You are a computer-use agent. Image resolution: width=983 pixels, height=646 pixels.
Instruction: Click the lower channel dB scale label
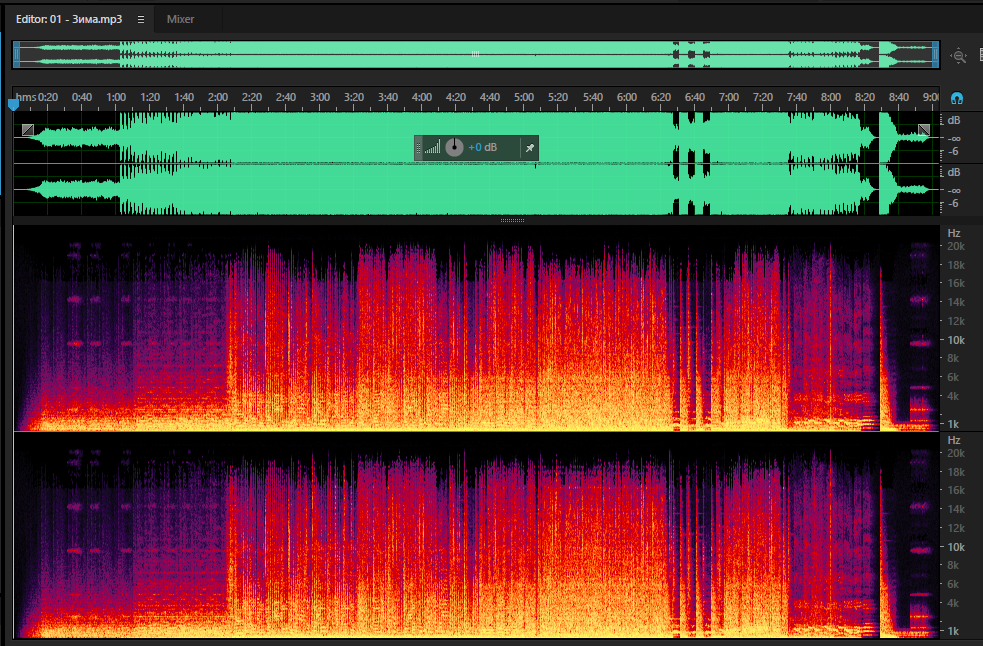tap(954, 172)
